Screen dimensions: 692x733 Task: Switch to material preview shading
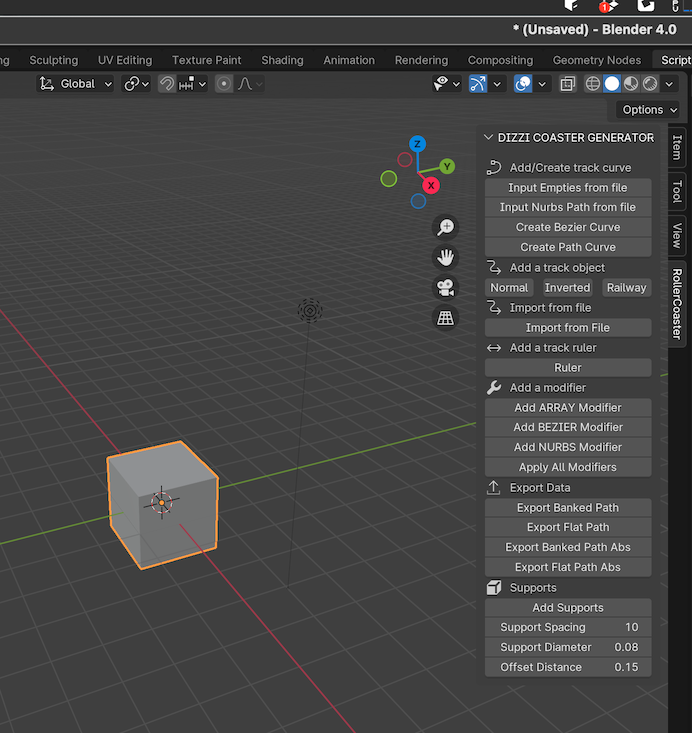coord(631,84)
